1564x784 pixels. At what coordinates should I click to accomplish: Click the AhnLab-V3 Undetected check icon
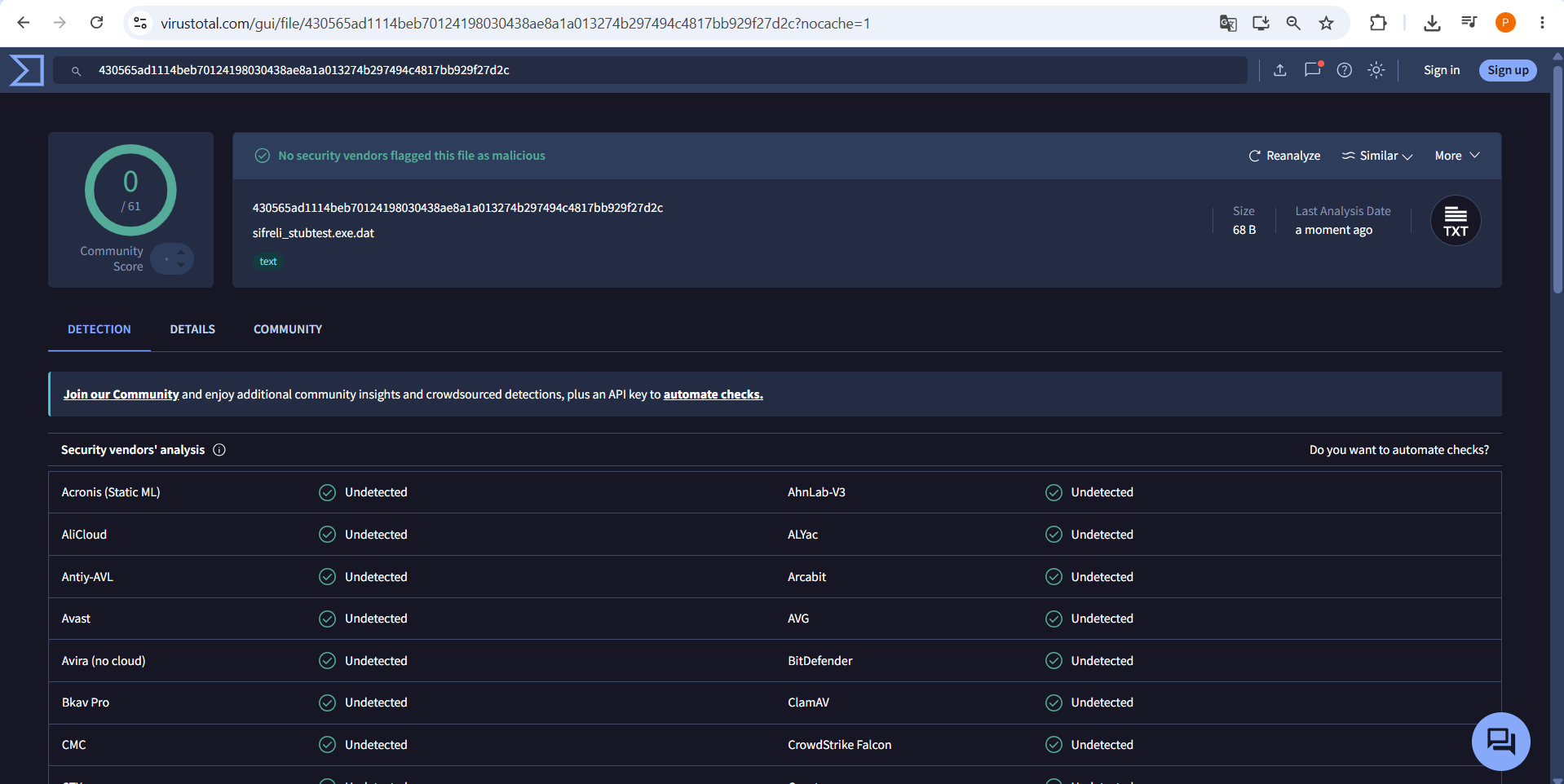coord(1054,492)
